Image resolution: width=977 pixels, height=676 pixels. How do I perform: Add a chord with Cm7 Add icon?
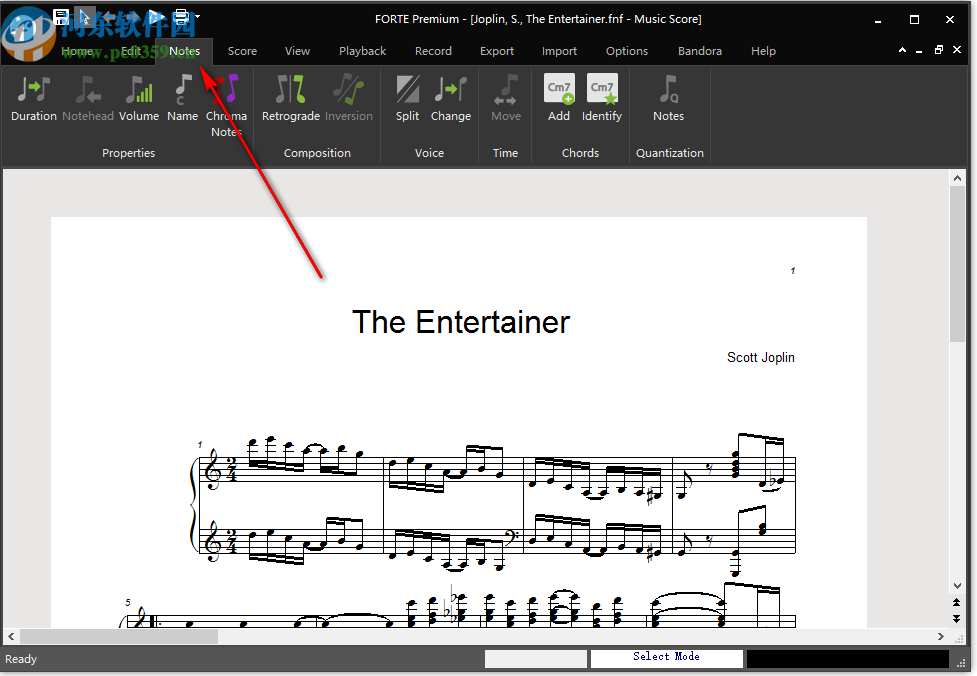coord(559,98)
